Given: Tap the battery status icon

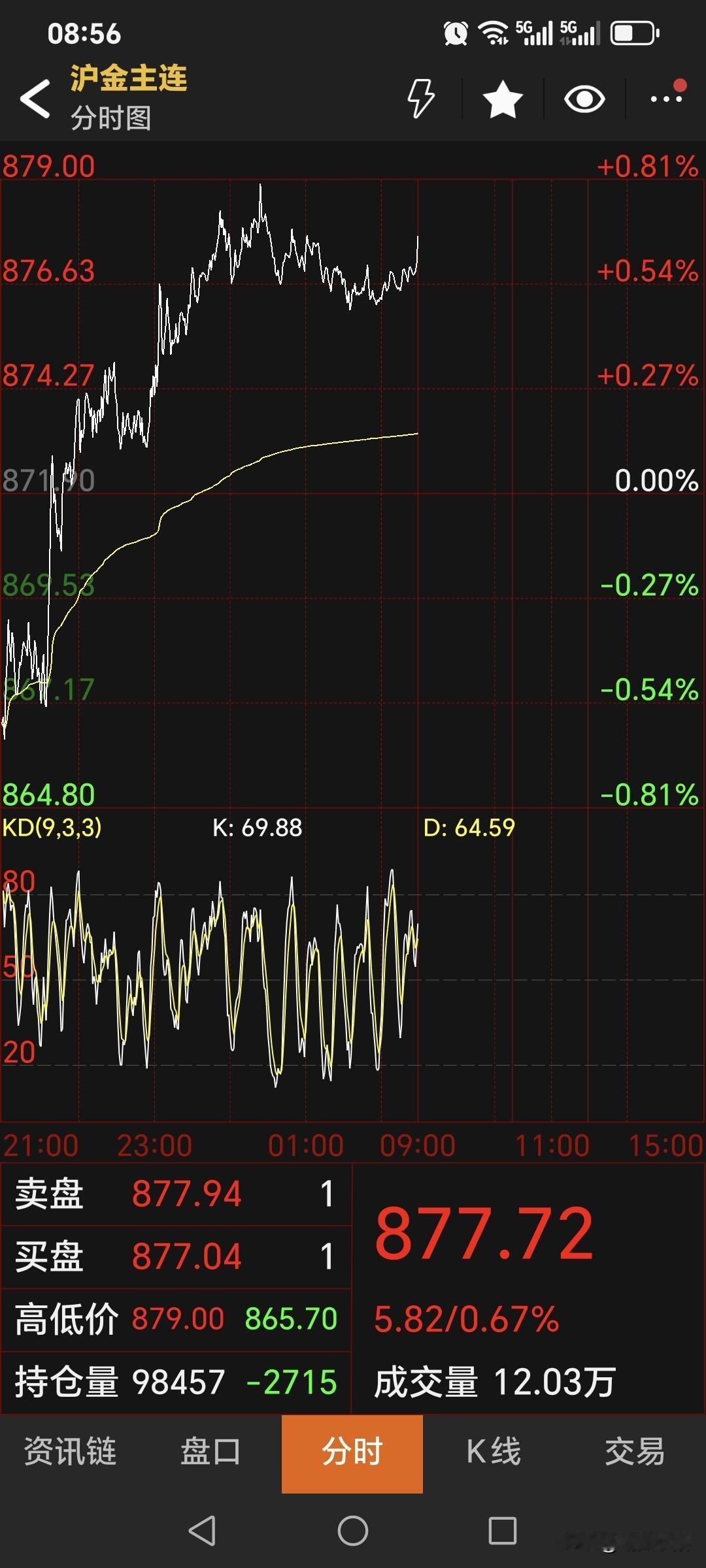Looking at the screenshot, I should (x=635, y=33).
